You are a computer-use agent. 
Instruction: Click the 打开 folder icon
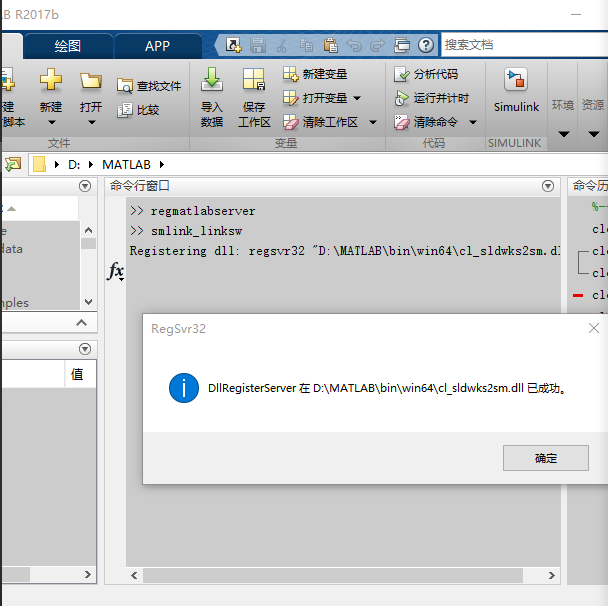pyautogui.click(x=91, y=80)
